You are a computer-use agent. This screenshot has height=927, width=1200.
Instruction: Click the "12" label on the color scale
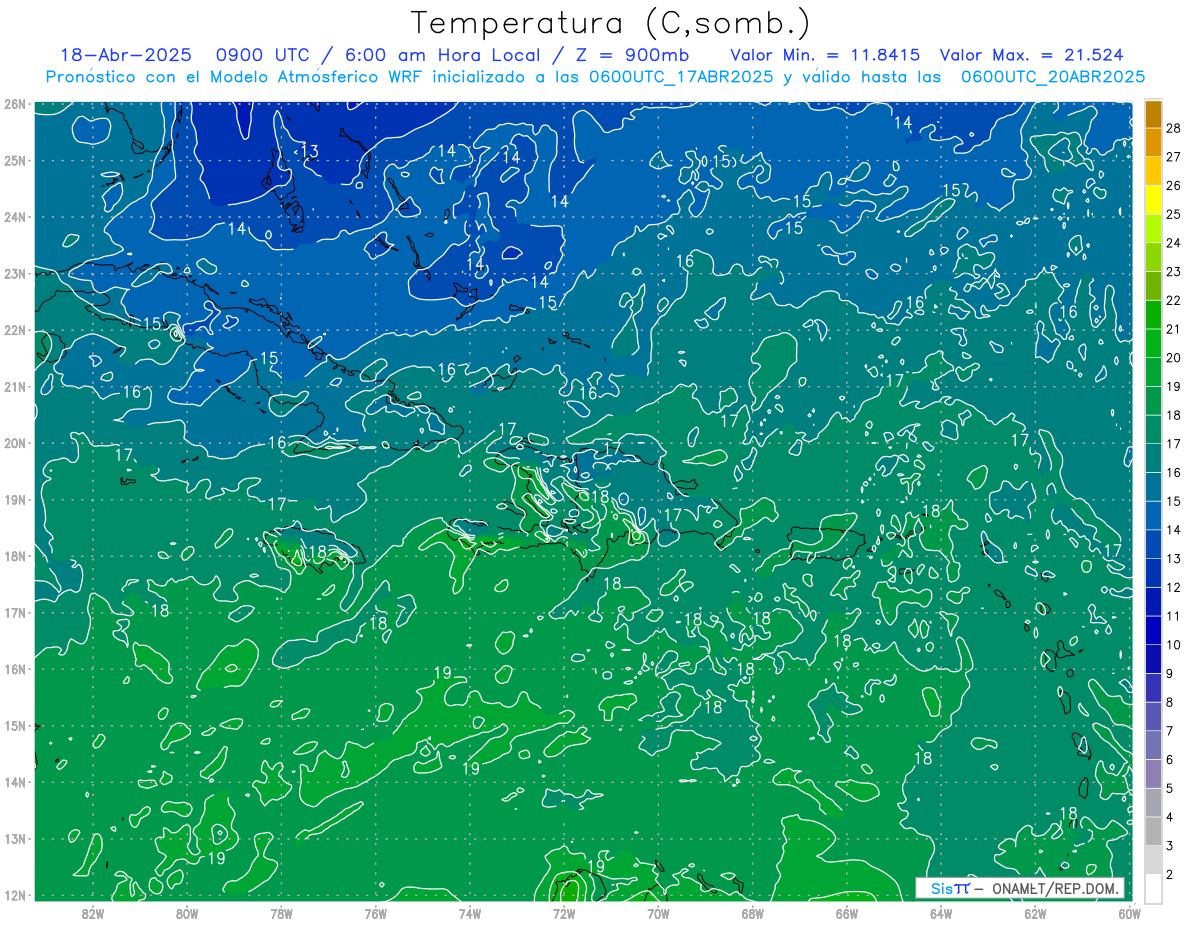[1173, 587]
